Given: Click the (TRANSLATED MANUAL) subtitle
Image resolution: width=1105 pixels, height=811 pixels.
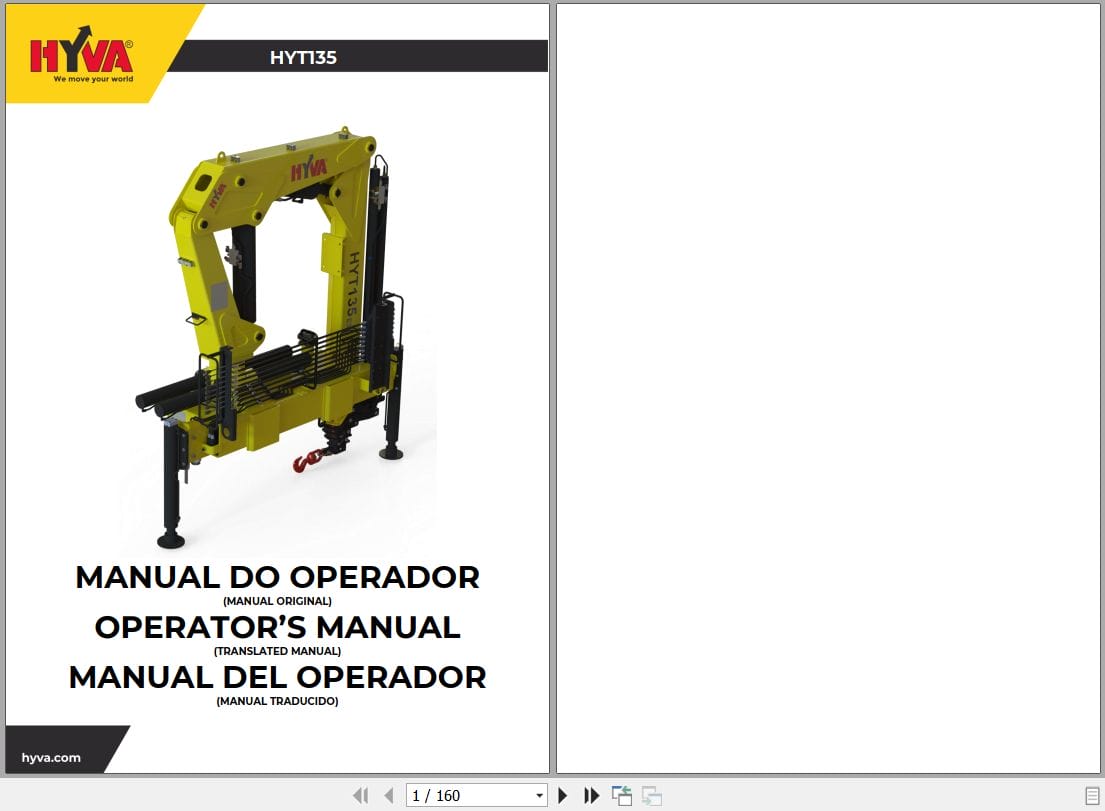Looking at the screenshot, I should (x=277, y=651).
